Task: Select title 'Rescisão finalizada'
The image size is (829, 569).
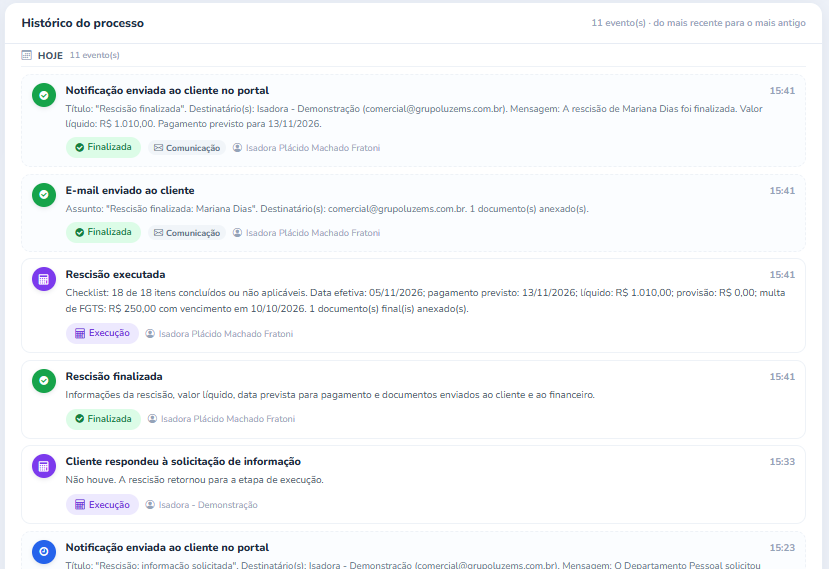Action: [114, 377]
